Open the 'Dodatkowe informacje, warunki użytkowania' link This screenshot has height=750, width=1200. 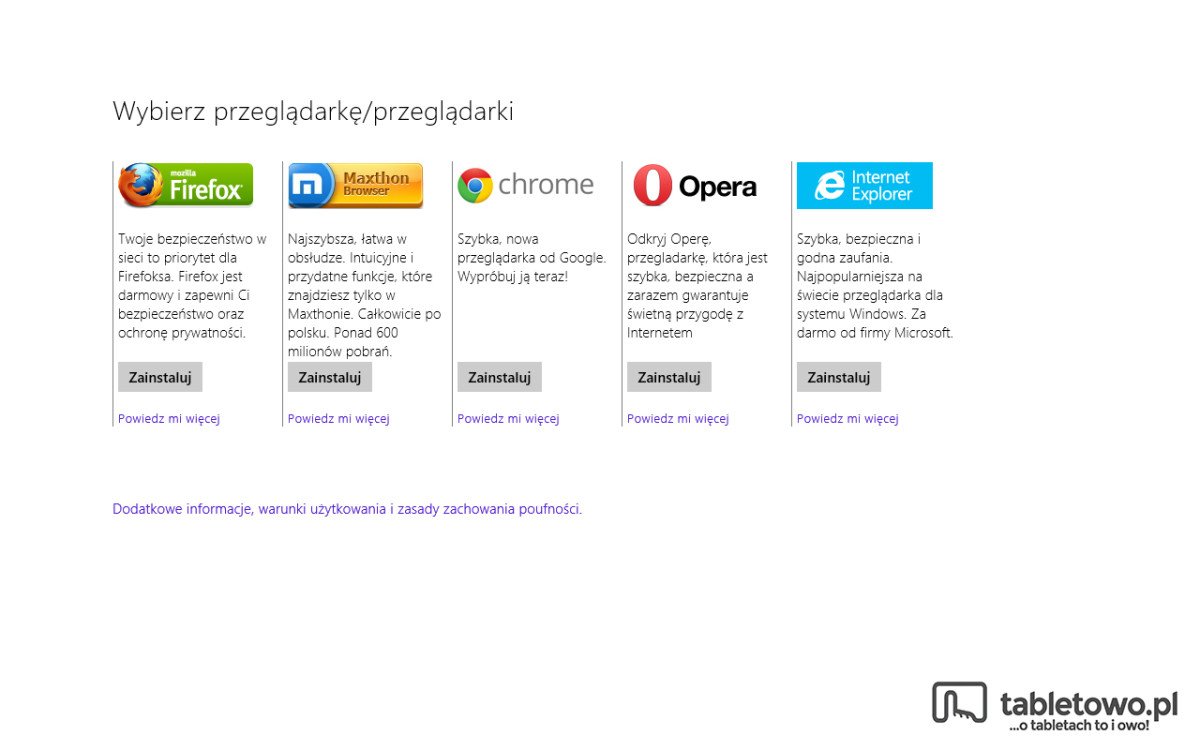[x=347, y=509]
